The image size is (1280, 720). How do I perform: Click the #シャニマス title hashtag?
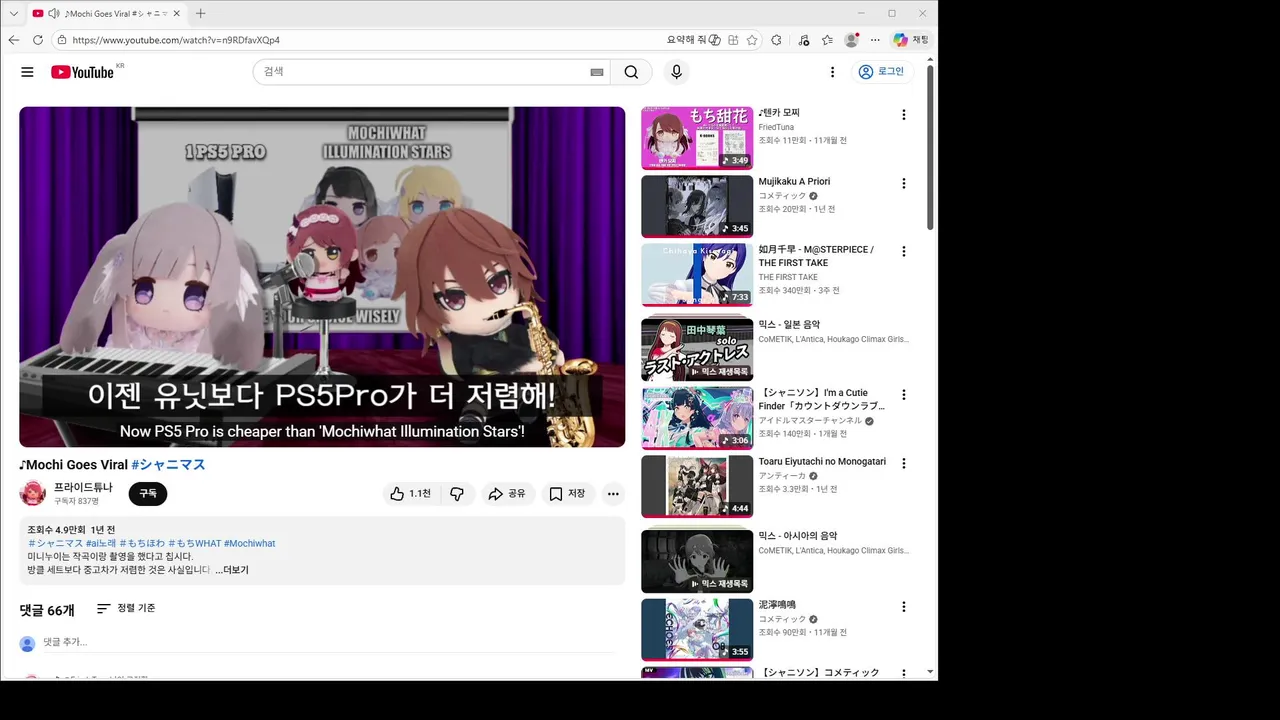coord(168,465)
